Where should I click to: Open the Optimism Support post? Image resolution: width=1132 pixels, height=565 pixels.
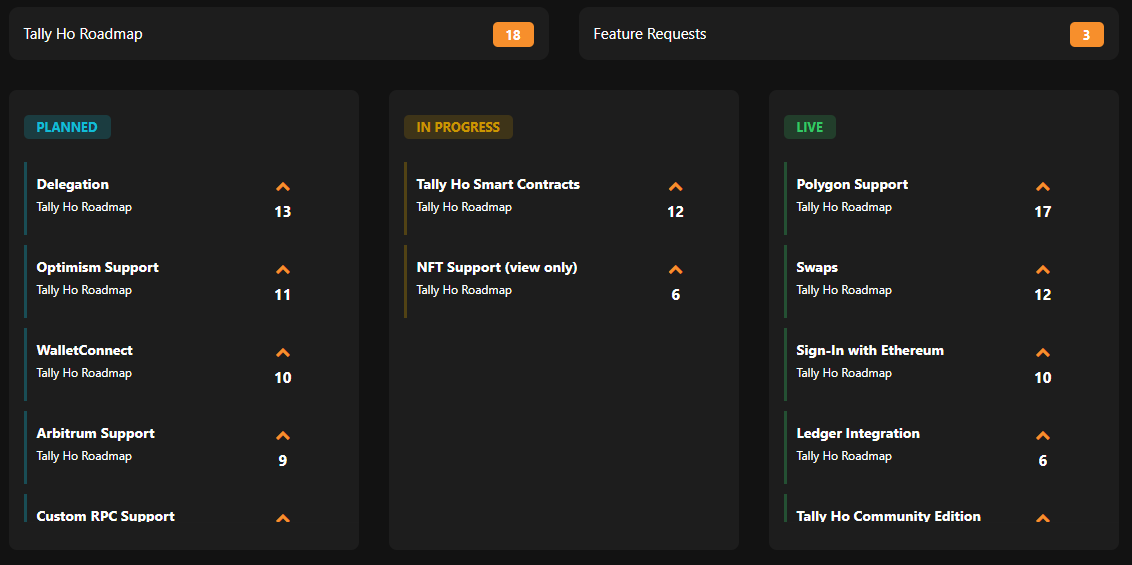coord(97,268)
